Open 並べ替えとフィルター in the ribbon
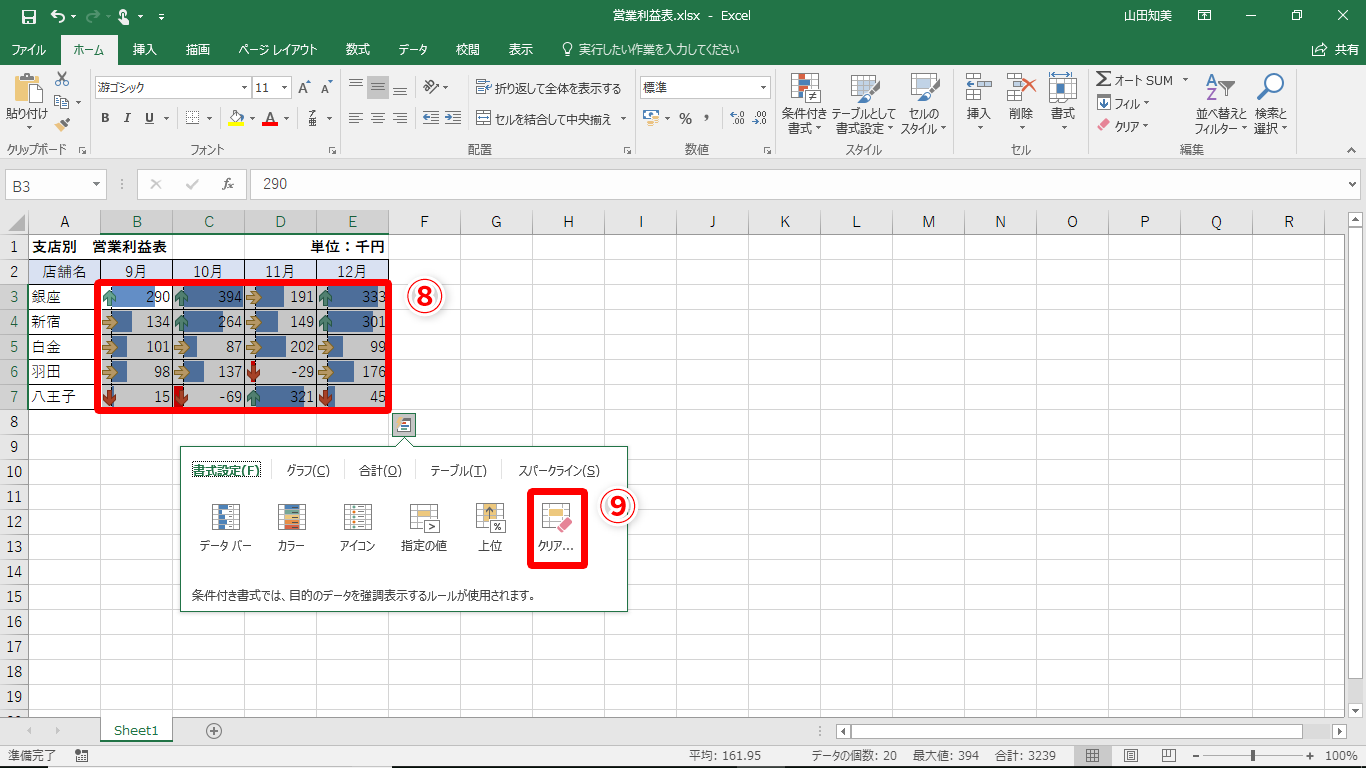 (x=1219, y=104)
